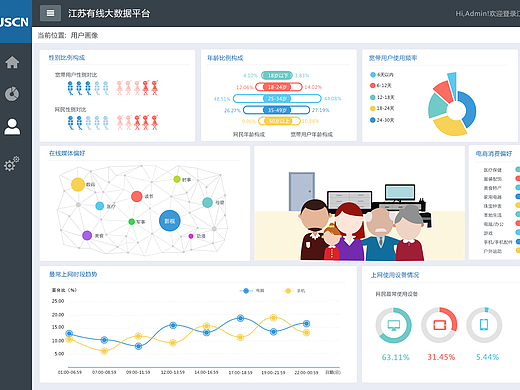Select the yellow 50岁以上 age bar
The width and height of the screenshot is (520, 390).
279,121
